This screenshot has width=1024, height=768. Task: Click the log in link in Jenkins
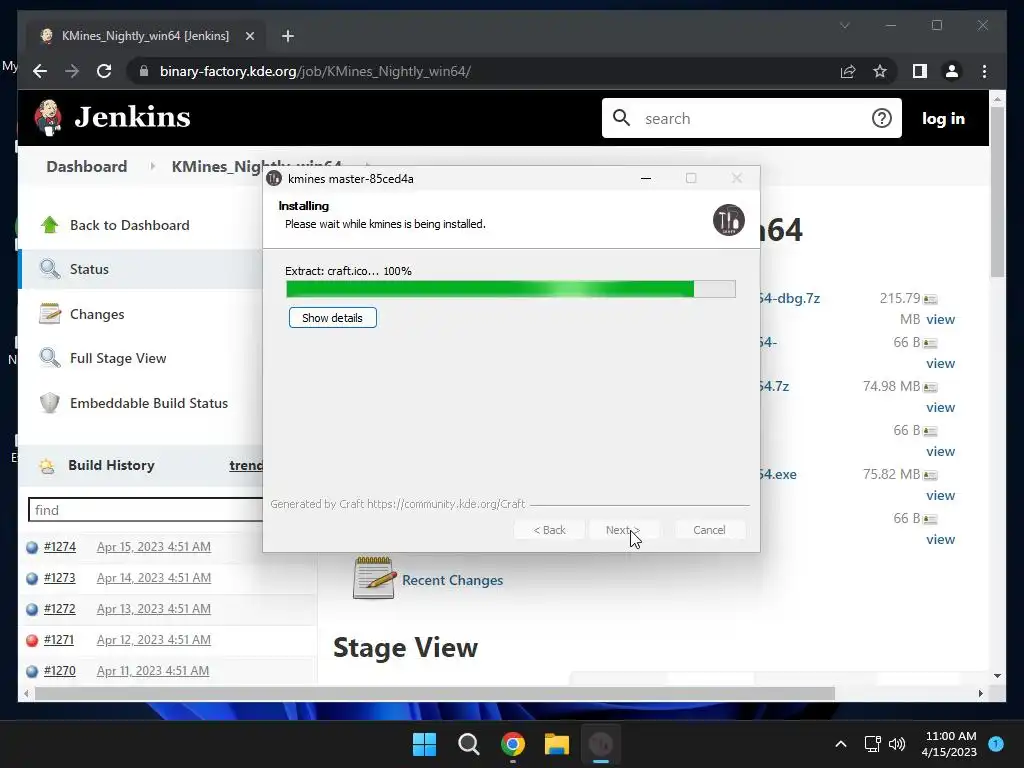943,118
